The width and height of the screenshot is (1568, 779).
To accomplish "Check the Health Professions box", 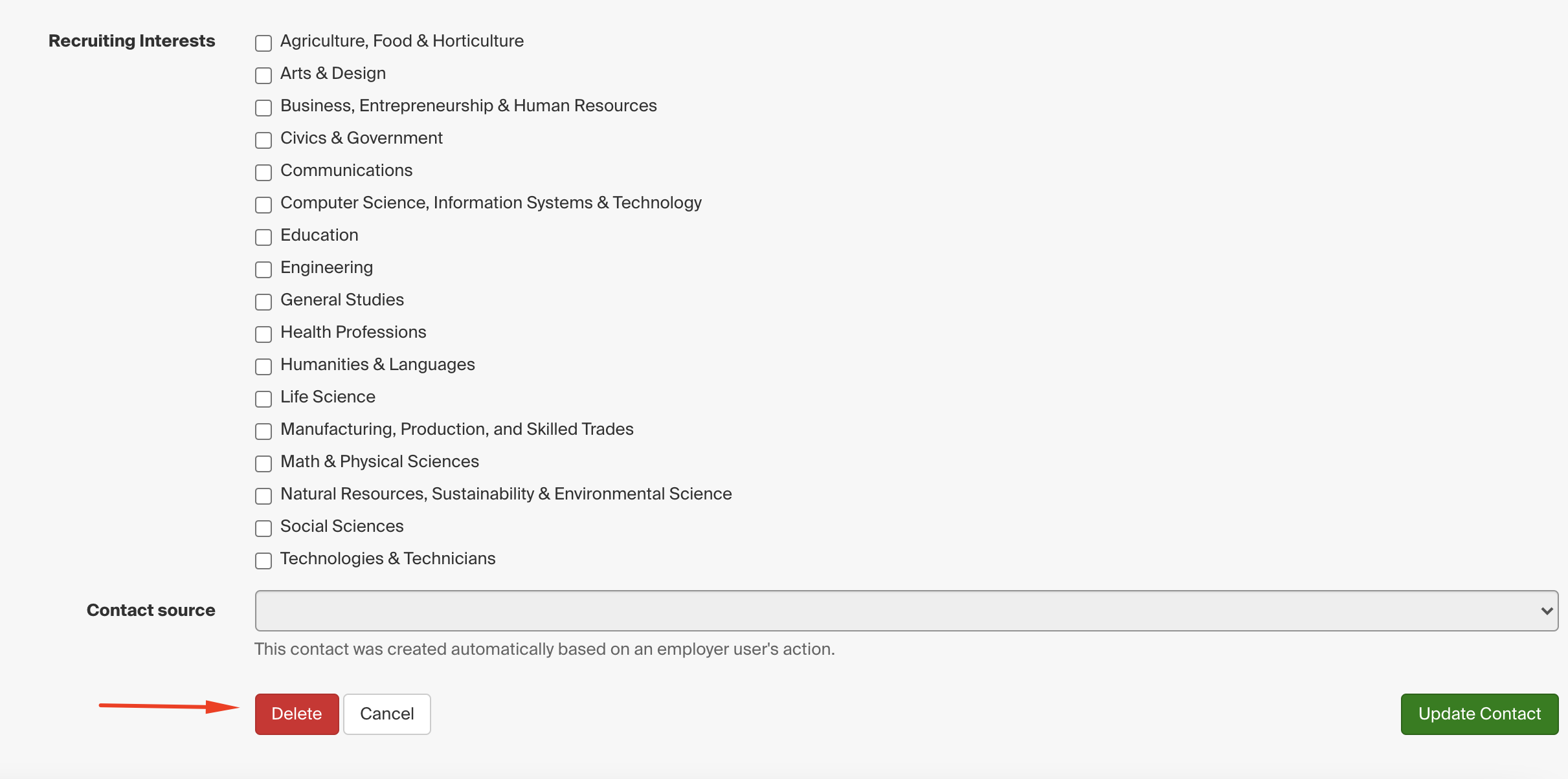I will 263,335.
